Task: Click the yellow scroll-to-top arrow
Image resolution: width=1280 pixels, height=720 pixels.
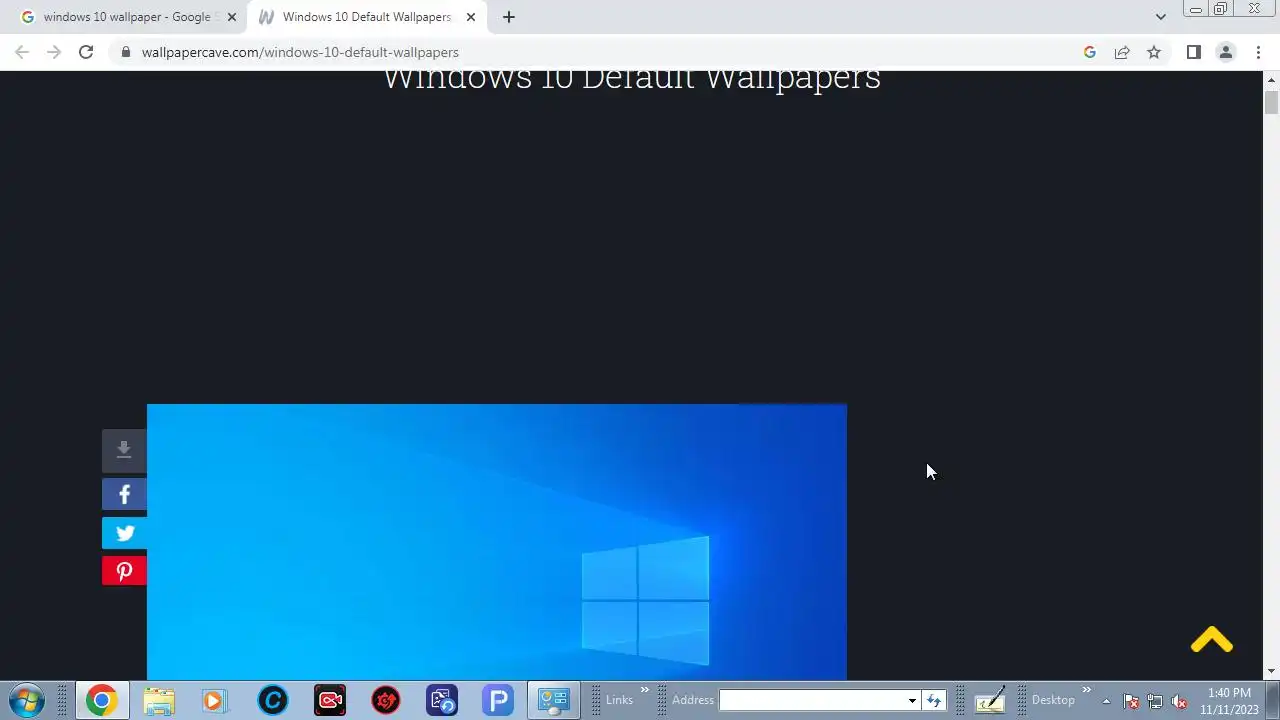Action: (x=1212, y=640)
